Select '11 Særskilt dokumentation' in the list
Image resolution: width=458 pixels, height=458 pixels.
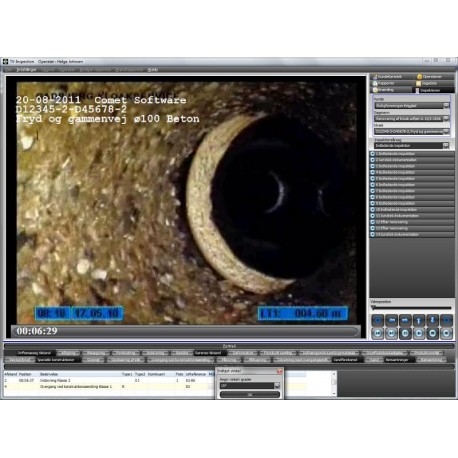coord(412,216)
